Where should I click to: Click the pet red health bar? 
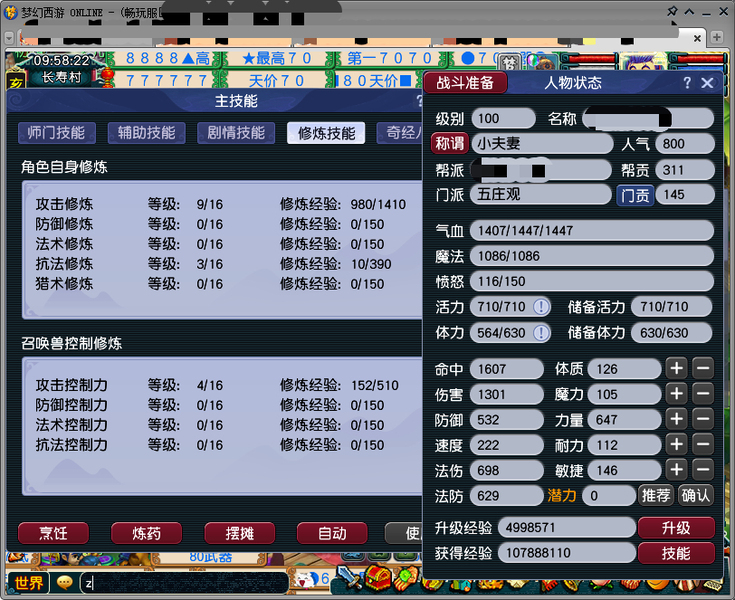point(589,59)
